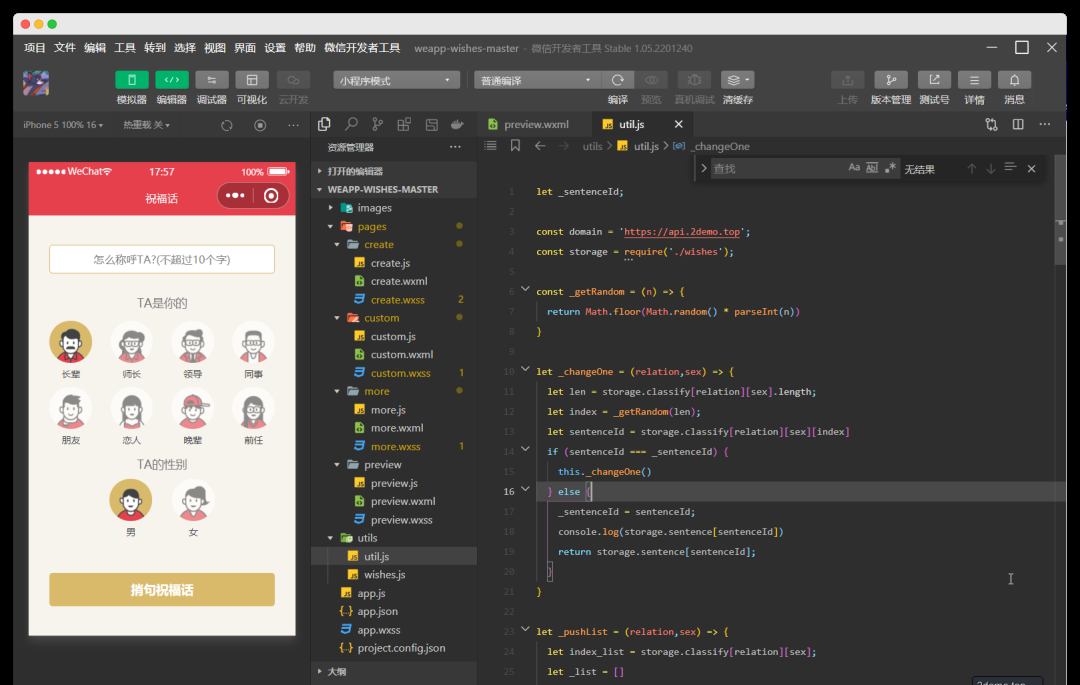
Task: Open 版本管理 version control
Action: point(891,80)
